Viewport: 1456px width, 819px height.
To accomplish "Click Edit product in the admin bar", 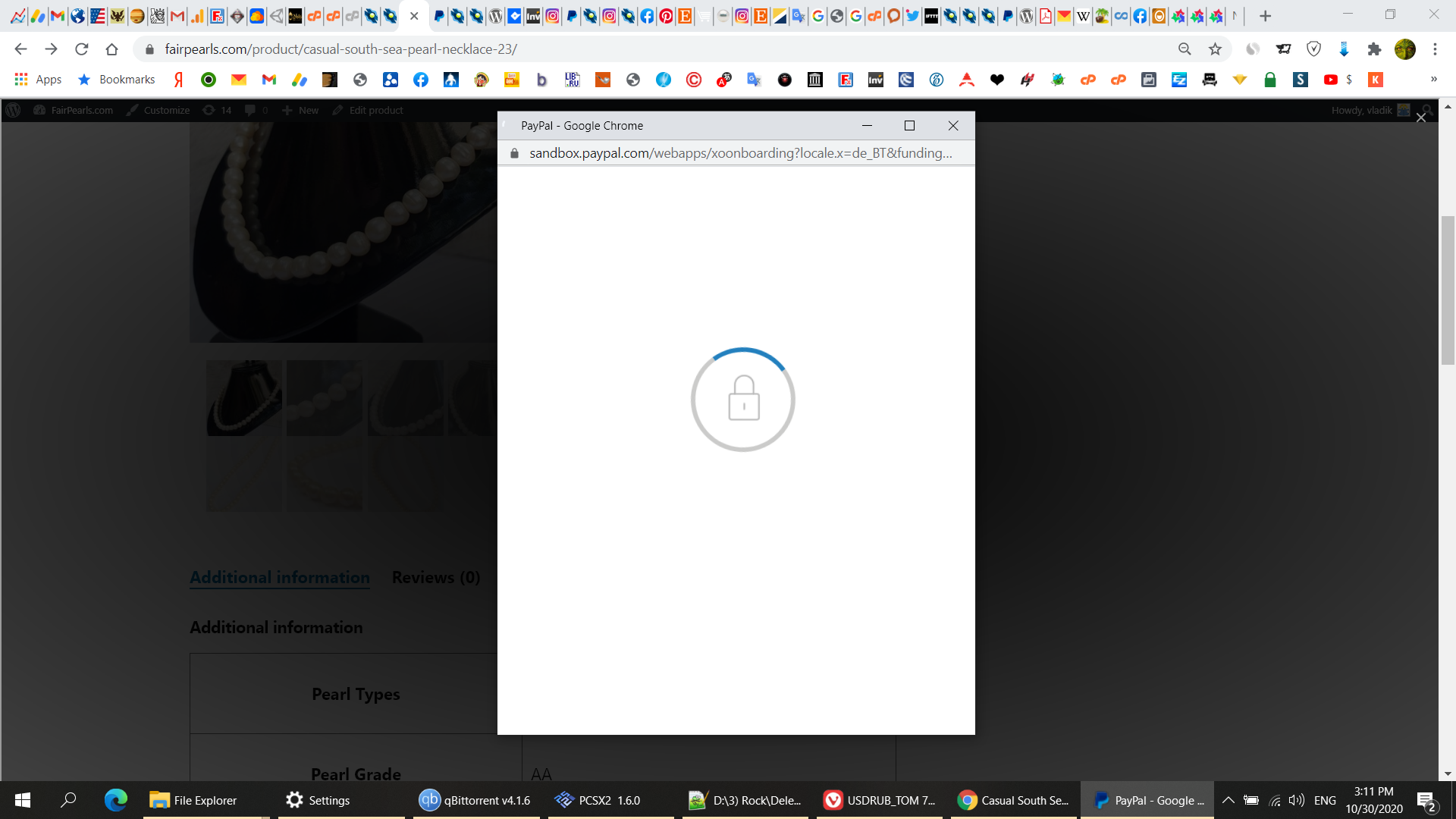I will point(368,110).
